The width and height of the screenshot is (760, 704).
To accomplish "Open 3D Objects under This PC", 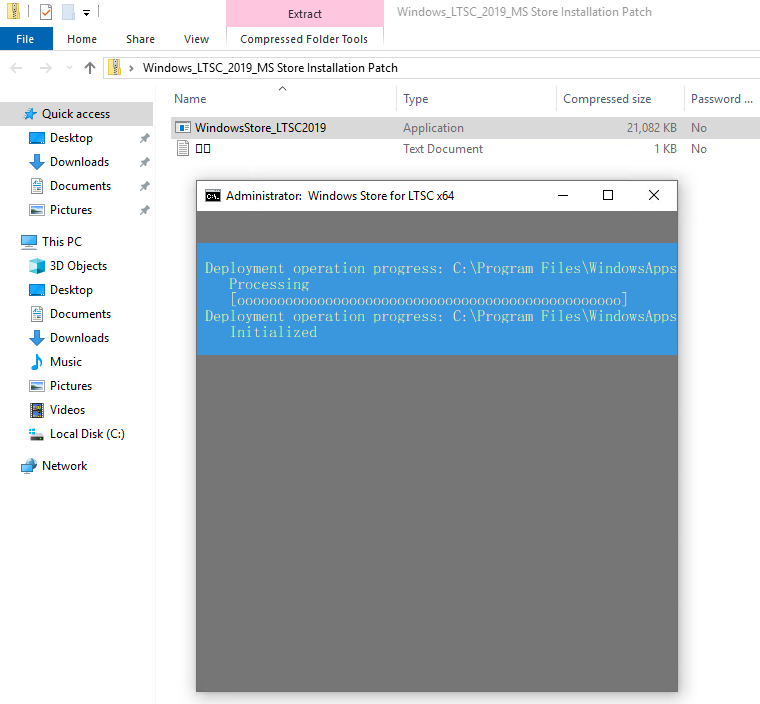I will [x=79, y=266].
